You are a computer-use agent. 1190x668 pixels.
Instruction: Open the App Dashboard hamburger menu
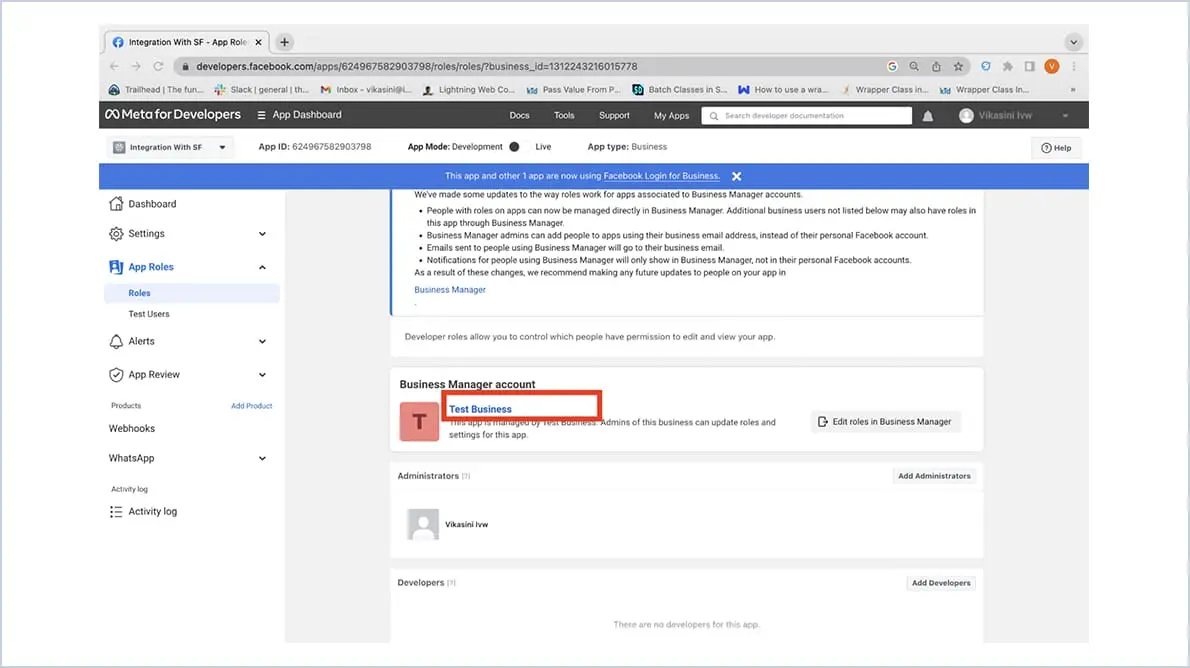point(261,115)
